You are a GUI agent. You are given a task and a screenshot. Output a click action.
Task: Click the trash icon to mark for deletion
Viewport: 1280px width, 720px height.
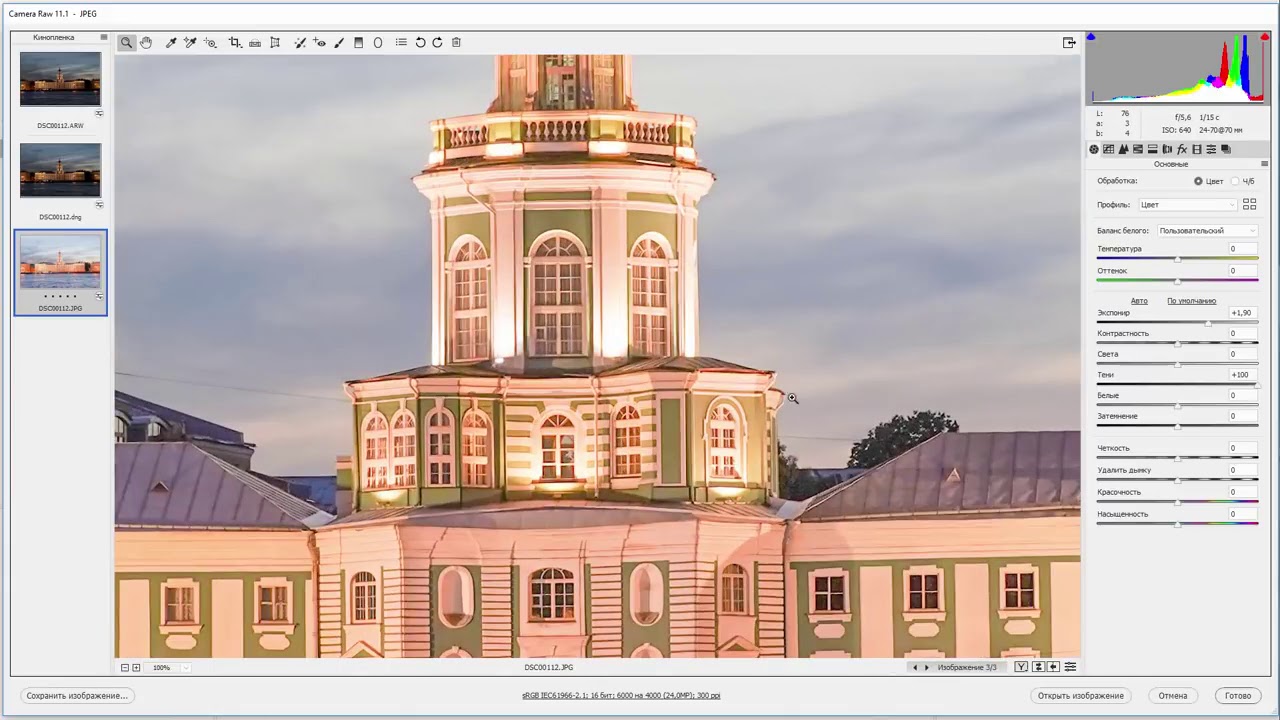456,43
